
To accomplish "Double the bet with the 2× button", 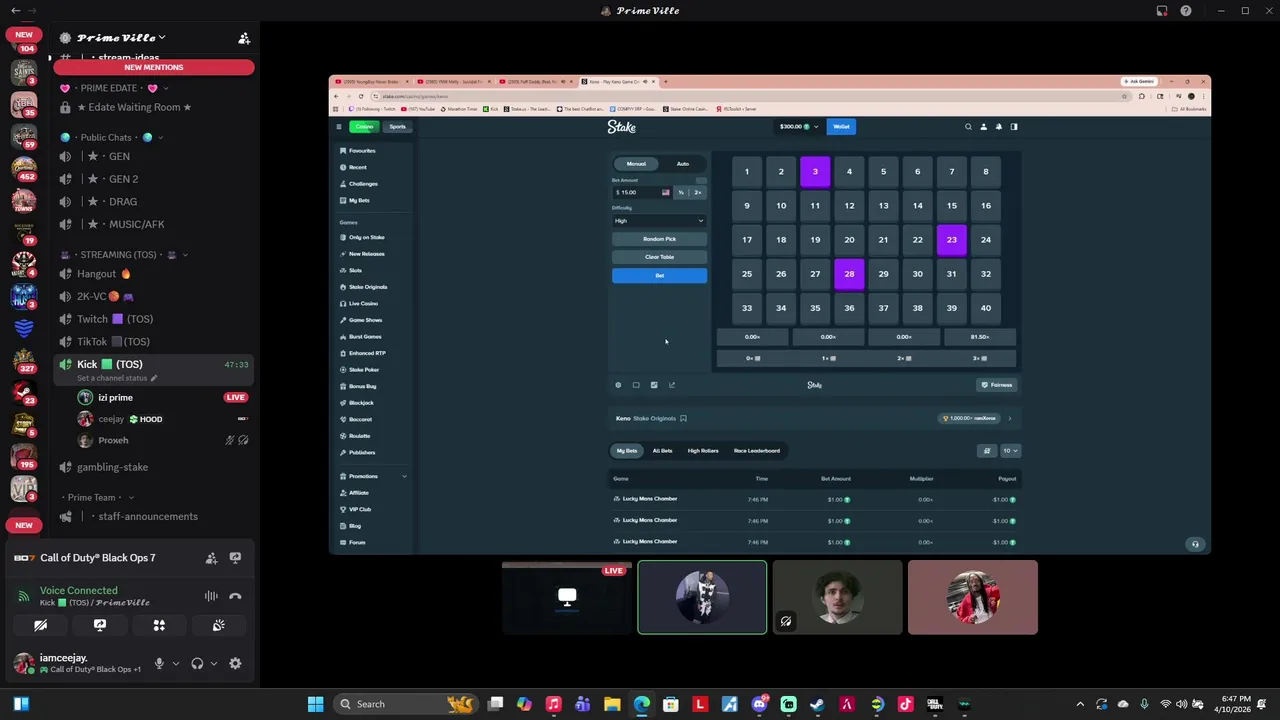I will point(698,192).
